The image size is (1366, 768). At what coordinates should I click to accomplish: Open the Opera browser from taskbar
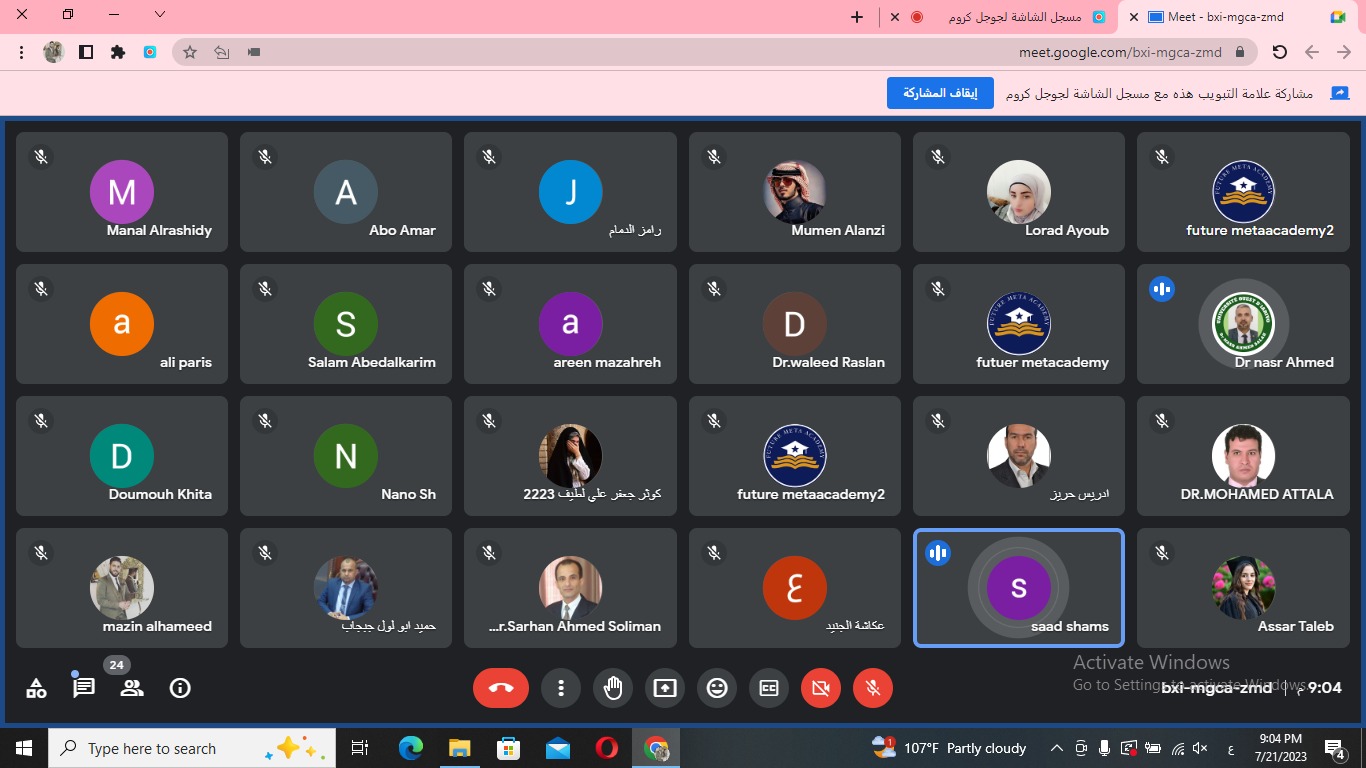pos(606,748)
